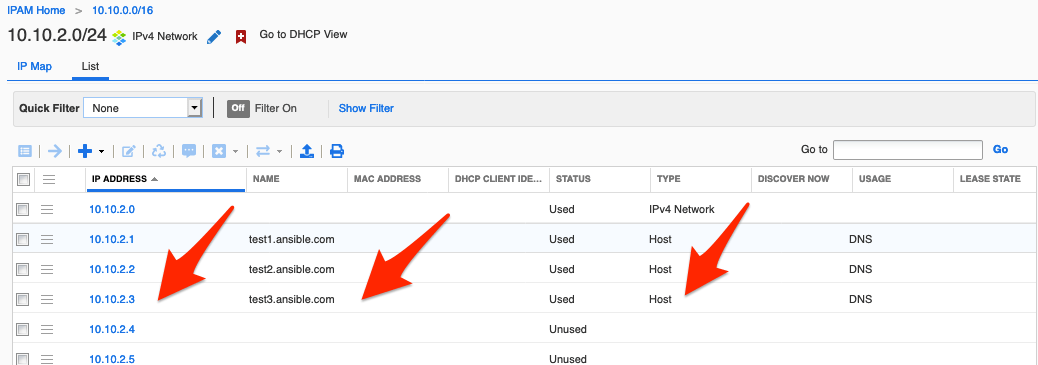Image resolution: width=1038 pixels, height=365 pixels.
Task: Click the speech bubble comment icon
Action: (x=189, y=151)
